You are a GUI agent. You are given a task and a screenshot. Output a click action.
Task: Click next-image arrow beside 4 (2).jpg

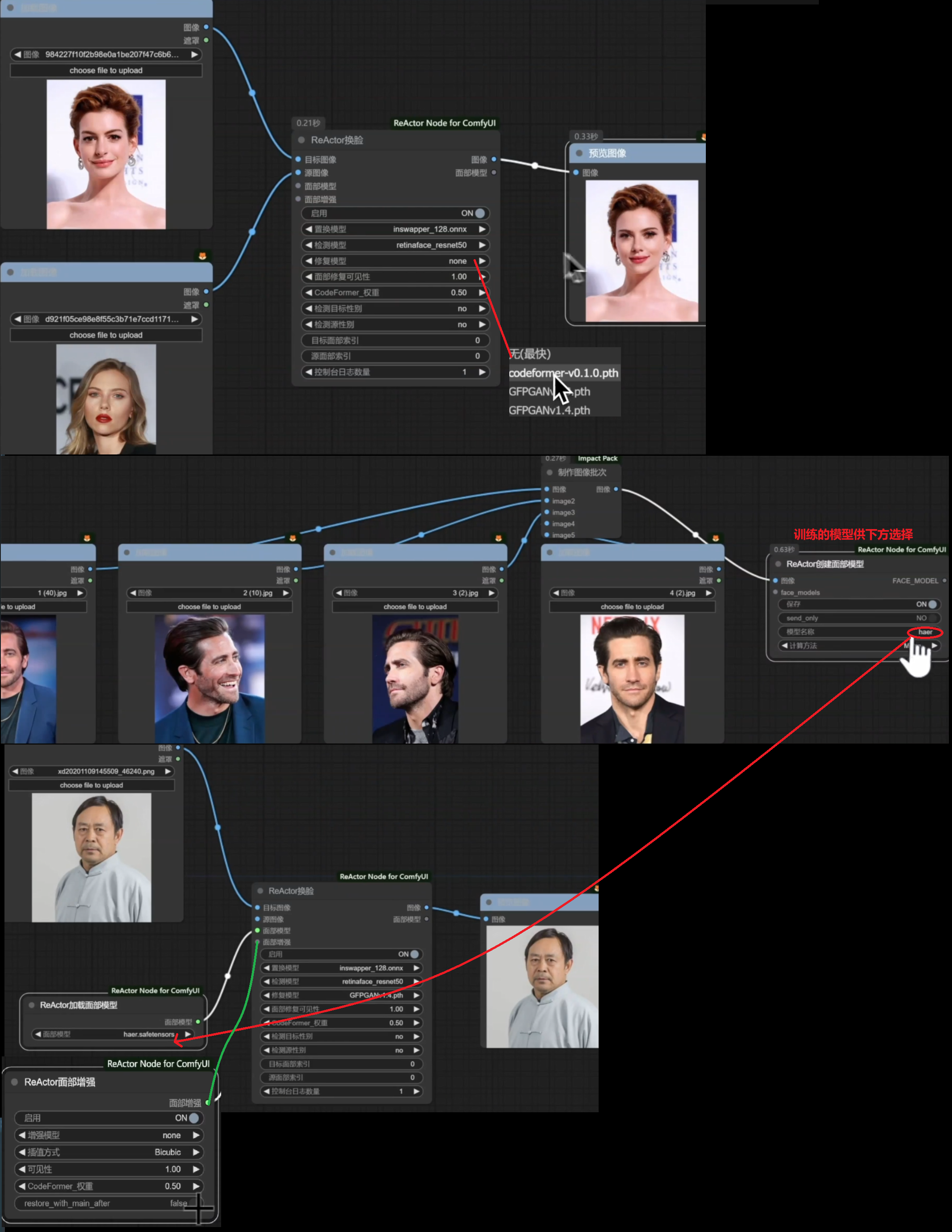click(709, 593)
